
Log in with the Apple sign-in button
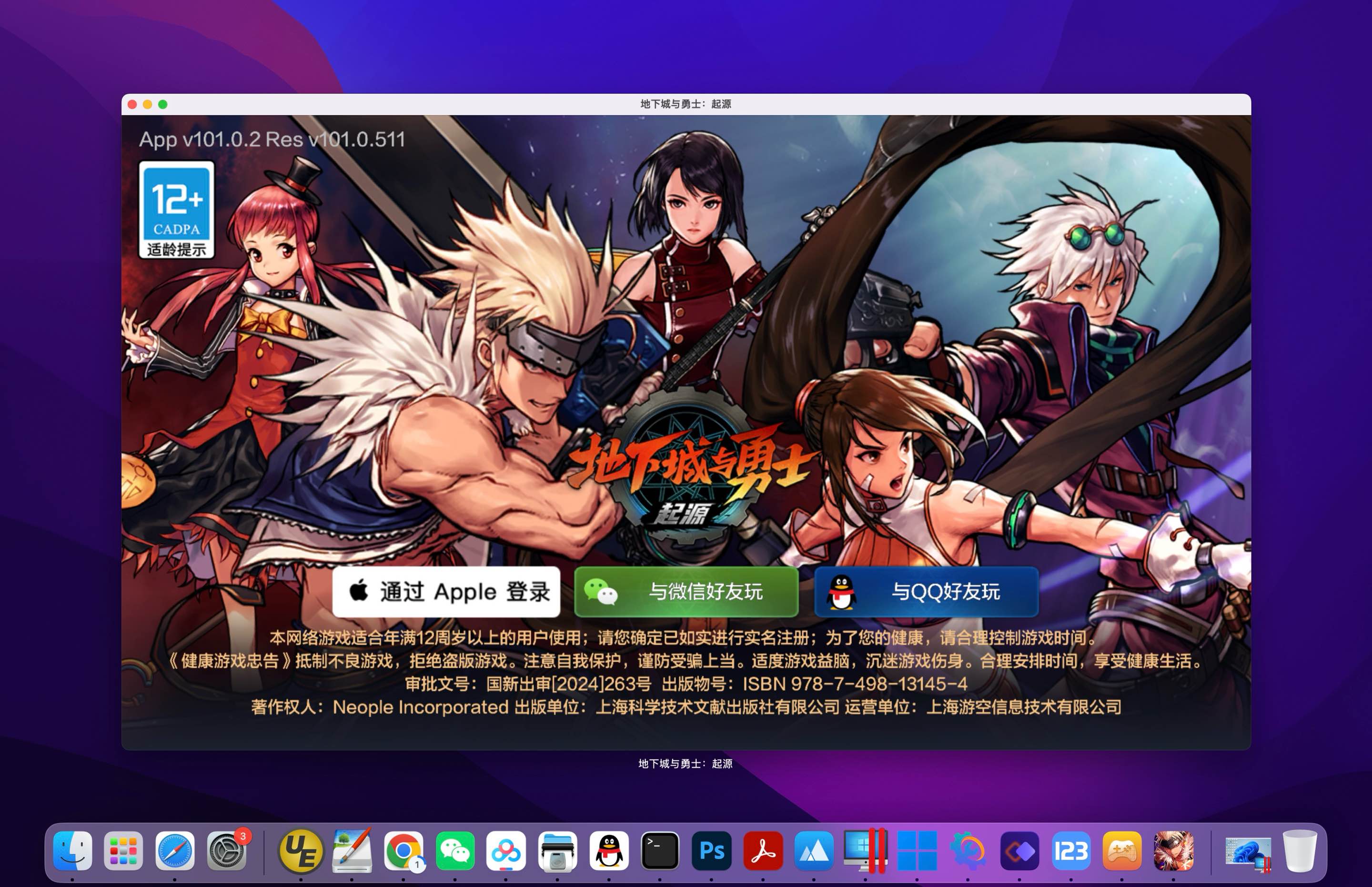click(446, 592)
